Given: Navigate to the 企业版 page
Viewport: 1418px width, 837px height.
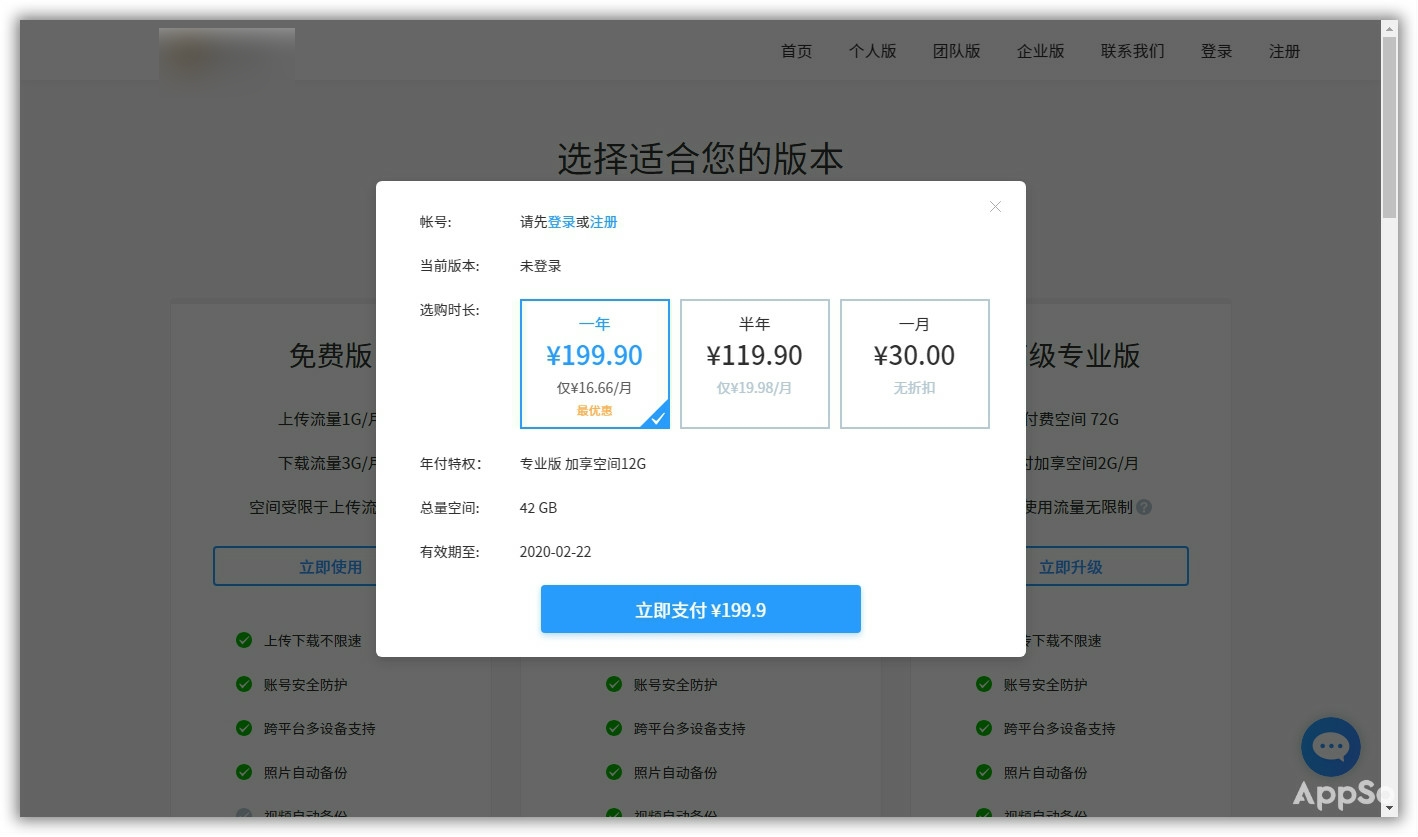Looking at the screenshot, I should pos(1040,51).
